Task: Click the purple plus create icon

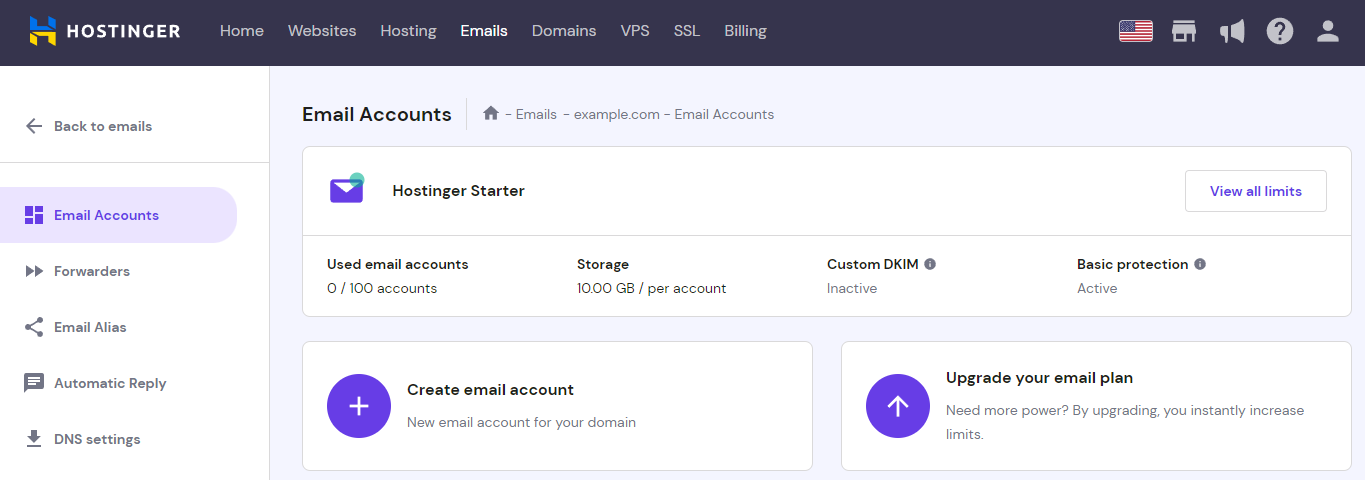Action: (x=359, y=406)
